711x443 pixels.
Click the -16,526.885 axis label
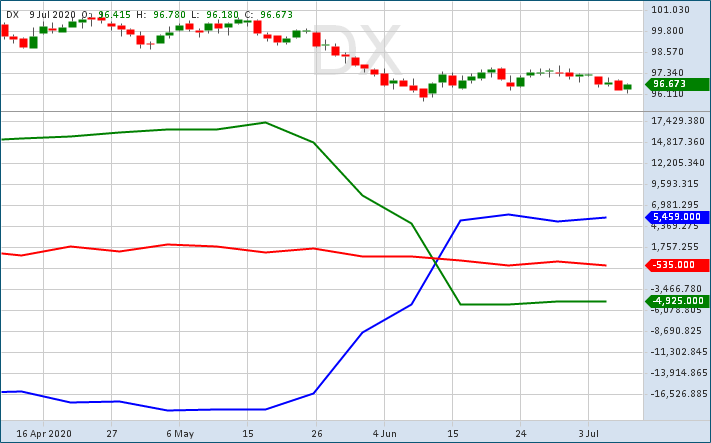[x=679, y=394]
